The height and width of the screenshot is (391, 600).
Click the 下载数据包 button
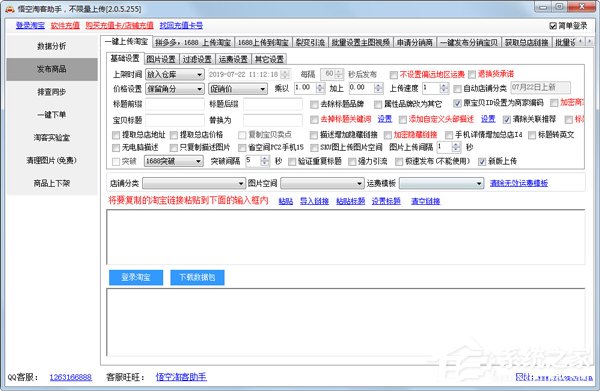tap(197, 277)
